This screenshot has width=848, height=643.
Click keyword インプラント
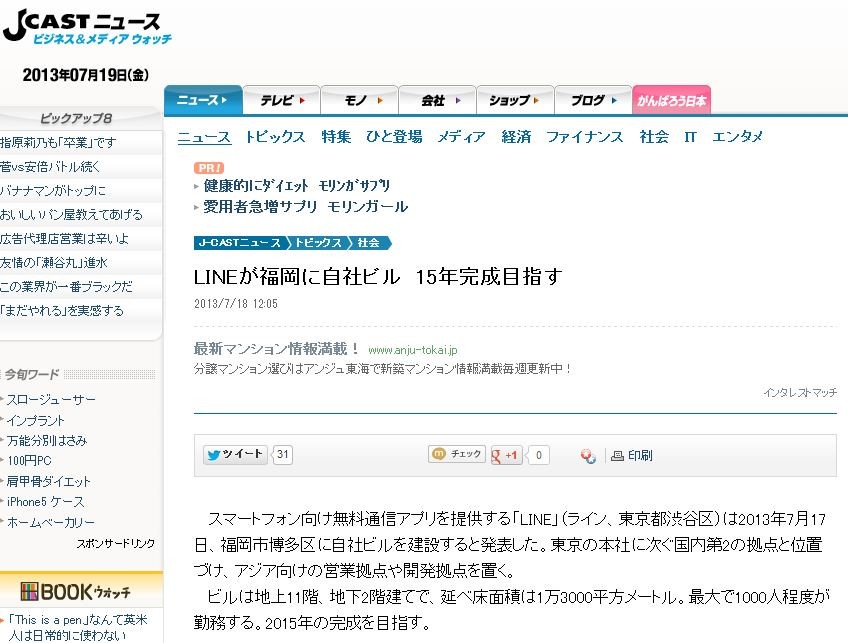[x=35, y=420]
